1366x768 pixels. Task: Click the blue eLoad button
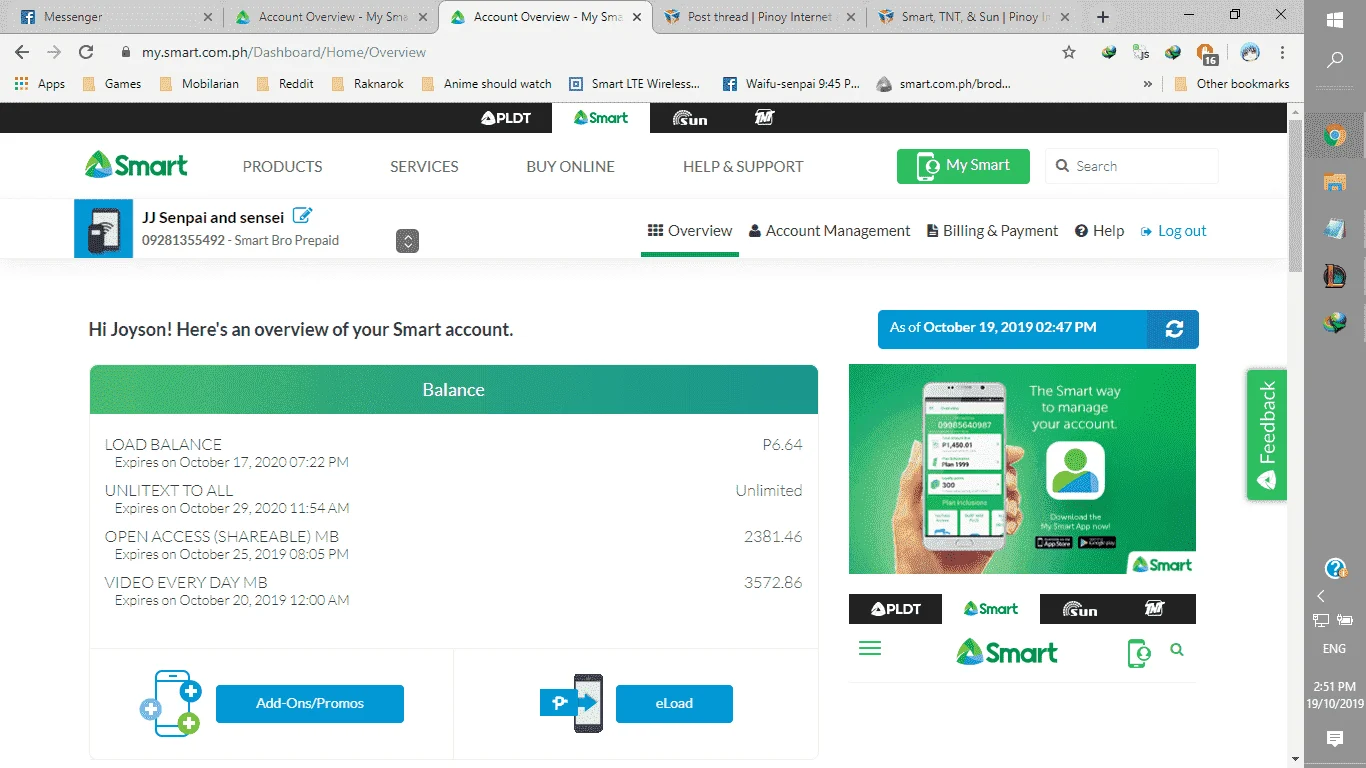pyautogui.click(x=674, y=703)
